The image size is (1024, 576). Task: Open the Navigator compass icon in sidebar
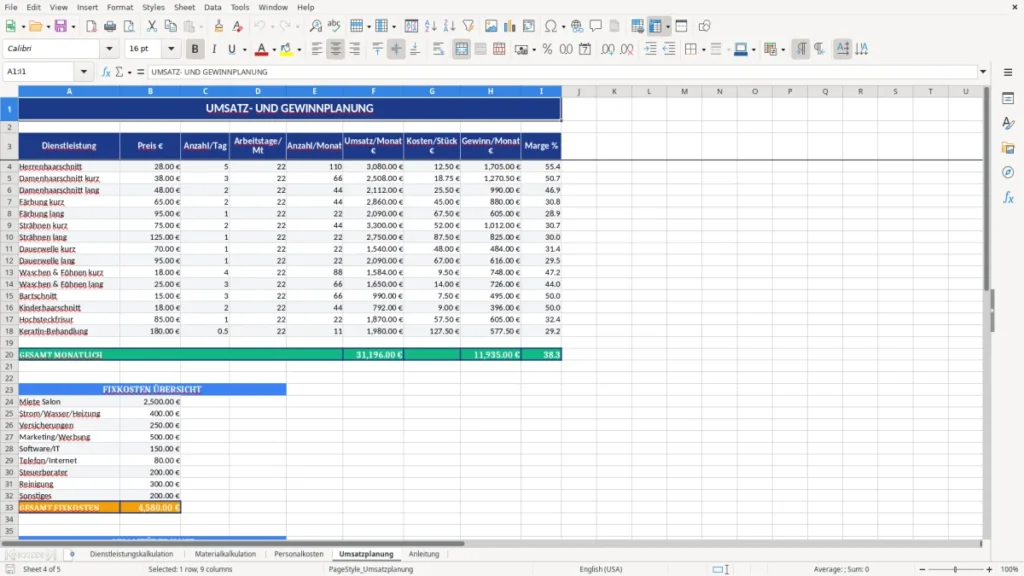click(x=1008, y=172)
